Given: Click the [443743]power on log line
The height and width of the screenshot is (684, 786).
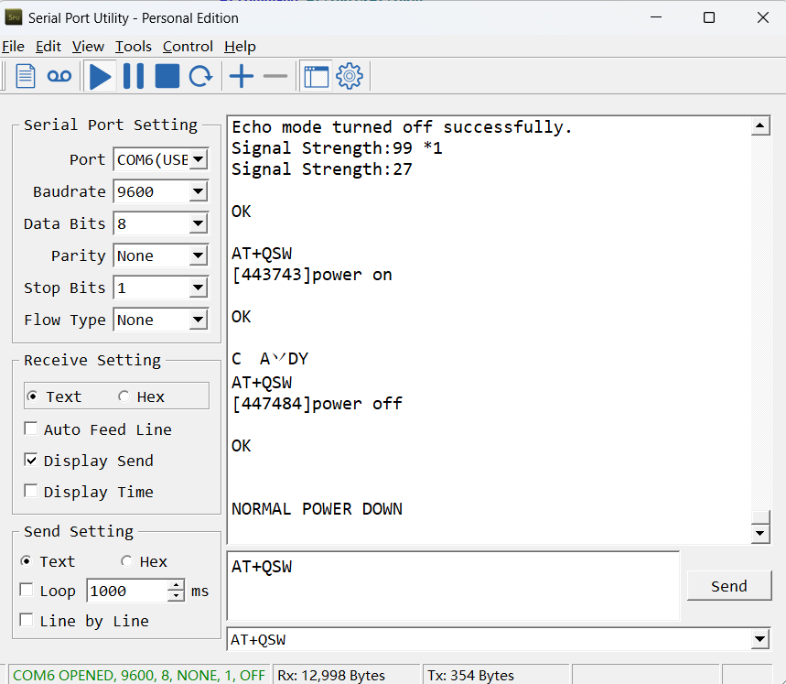Looking at the screenshot, I should pos(312,275).
